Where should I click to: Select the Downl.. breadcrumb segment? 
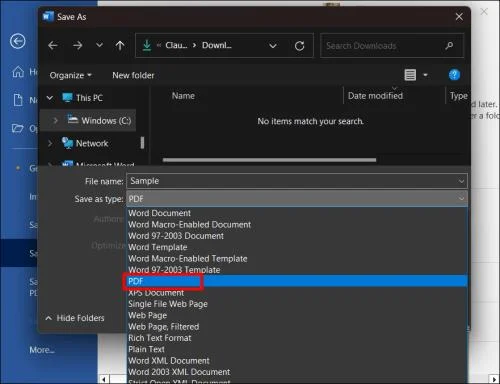(217, 45)
